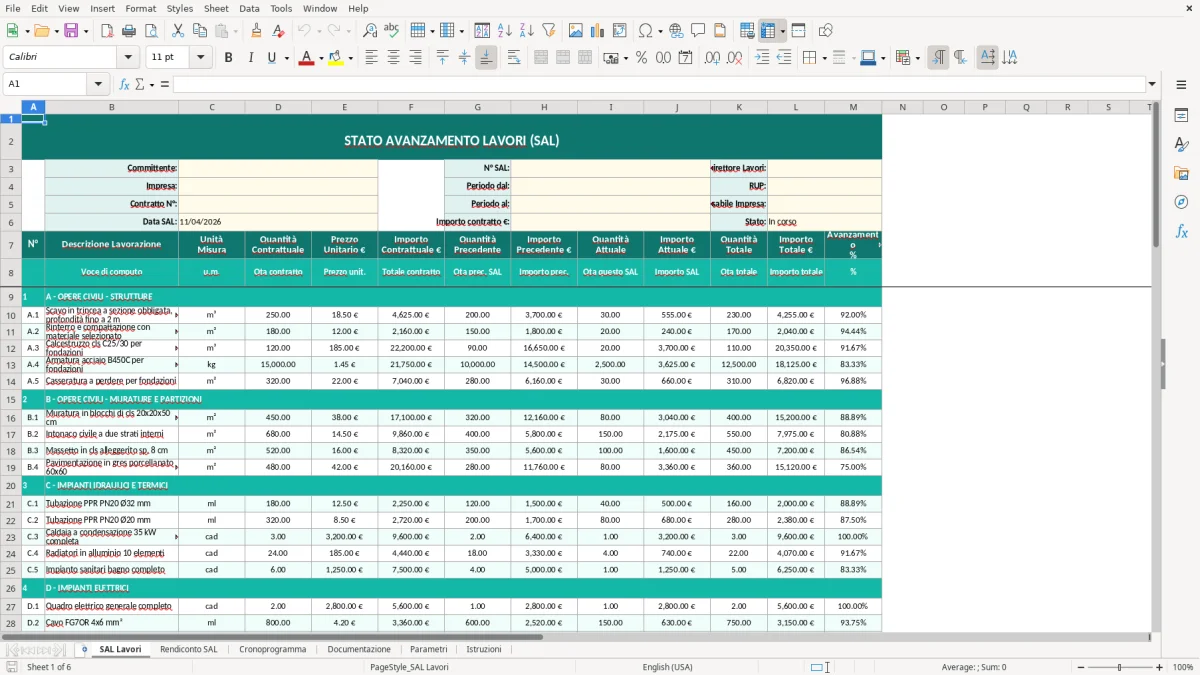Toggle the AutoFilter funnel icon
Viewport: 1200px width, 675px height.
tap(548, 31)
